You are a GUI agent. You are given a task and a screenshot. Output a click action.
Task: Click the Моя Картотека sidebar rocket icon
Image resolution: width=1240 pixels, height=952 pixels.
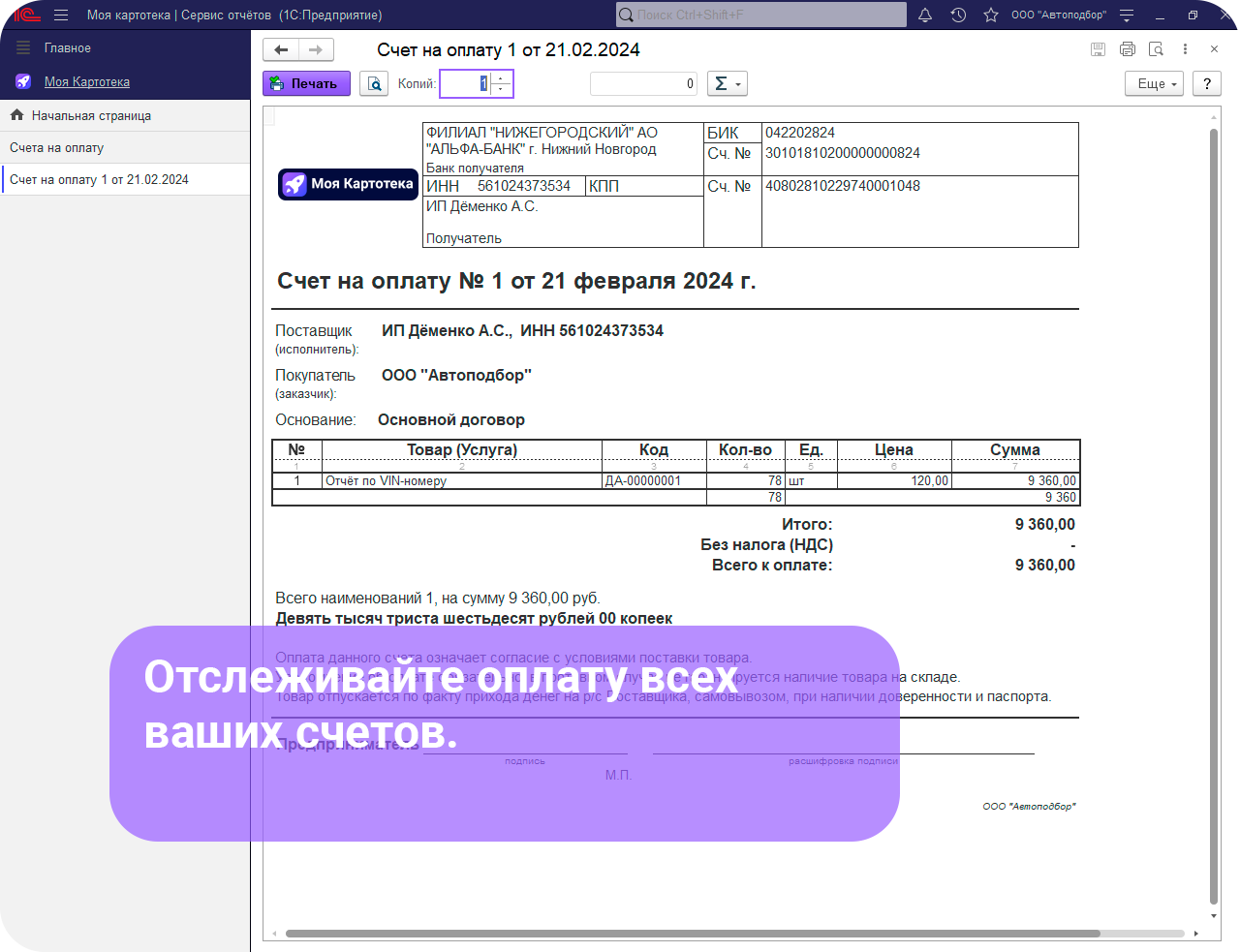23,82
